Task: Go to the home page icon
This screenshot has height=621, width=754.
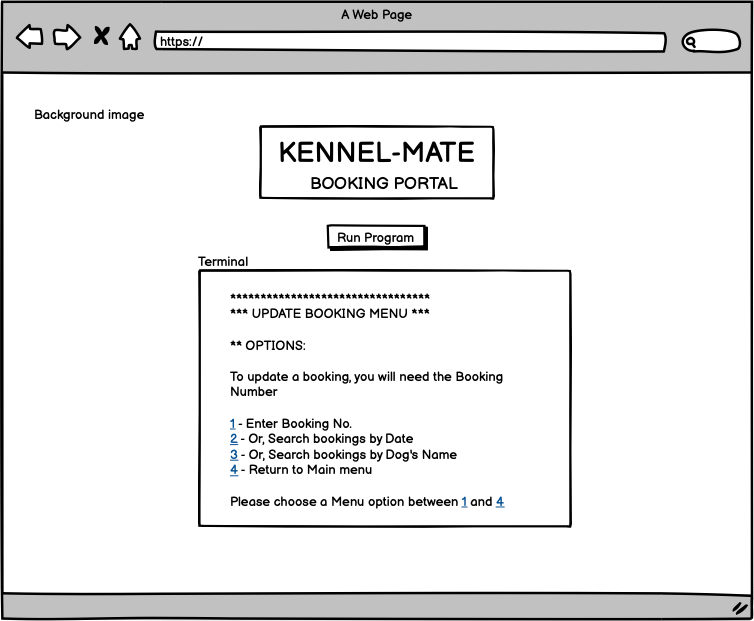Action: tap(130, 37)
